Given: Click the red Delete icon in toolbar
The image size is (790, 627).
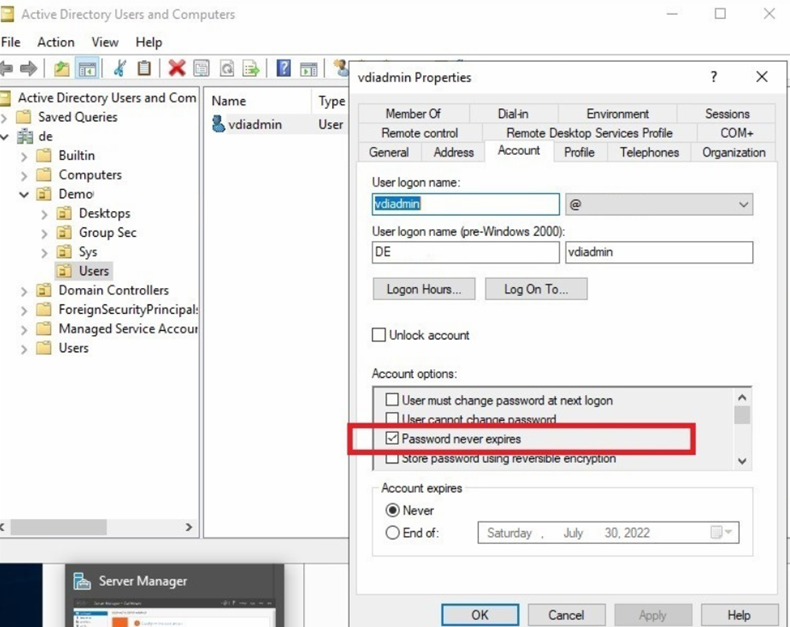Looking at the screenshot, I should (x=177, y=68).
